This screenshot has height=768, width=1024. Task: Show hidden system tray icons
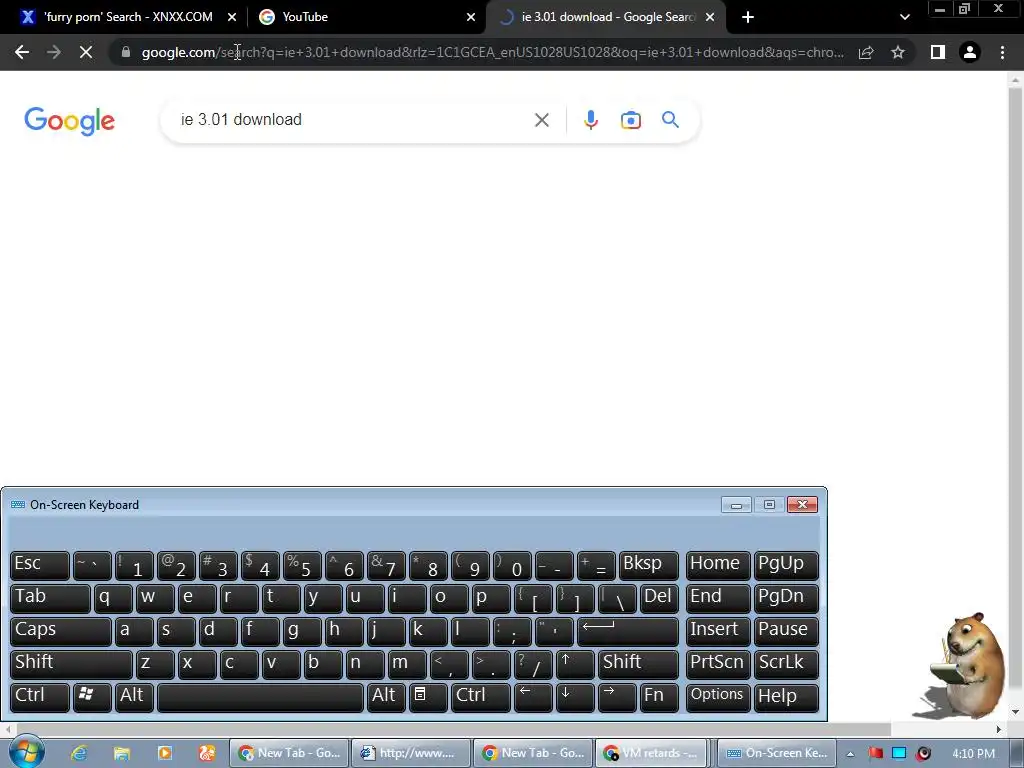coord(850,754)
